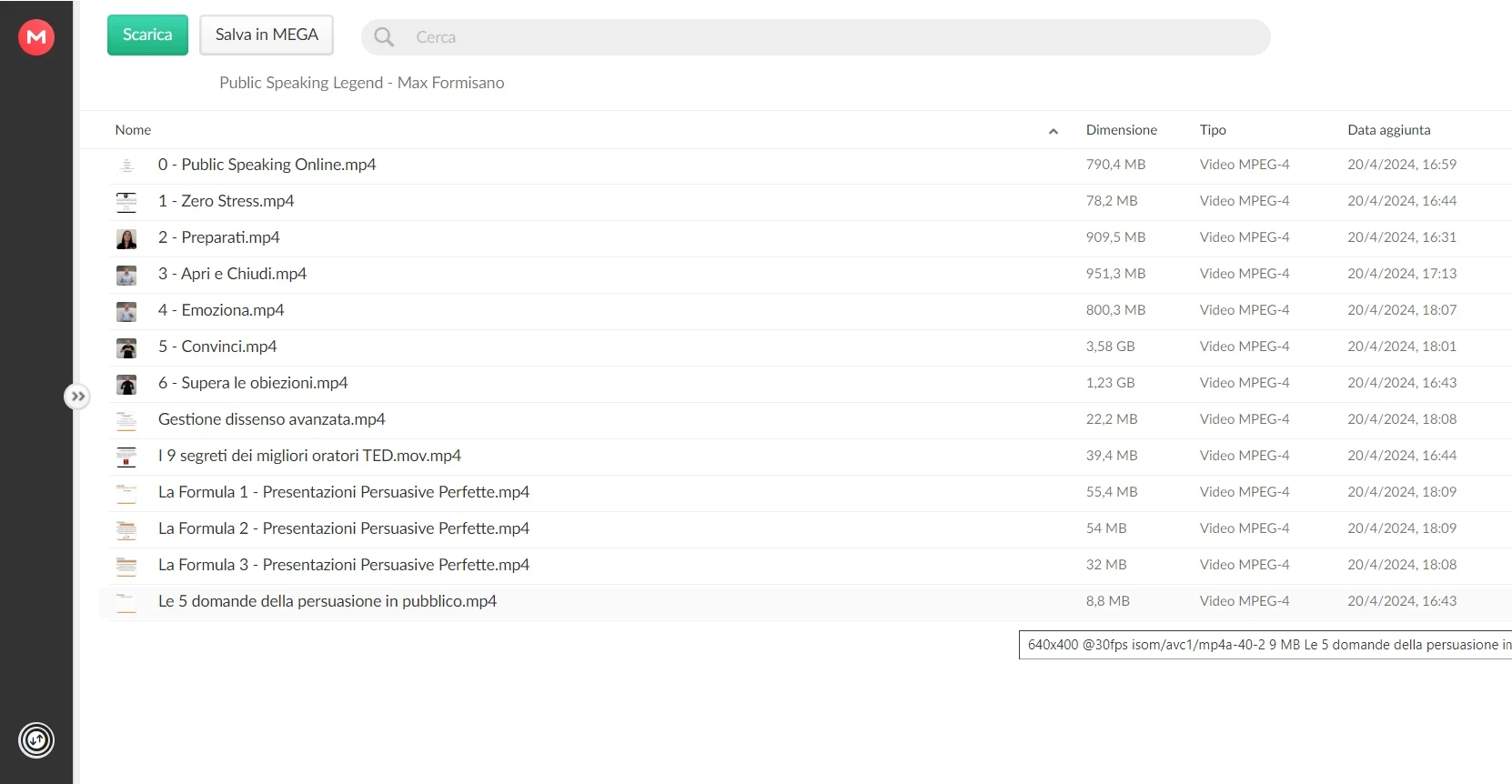The height and width of the screenshot is (784, 1512).
Task: Click thumbnail icon of Gestione dissenso avanzata.mp4
Action: (x=126, y=420)
